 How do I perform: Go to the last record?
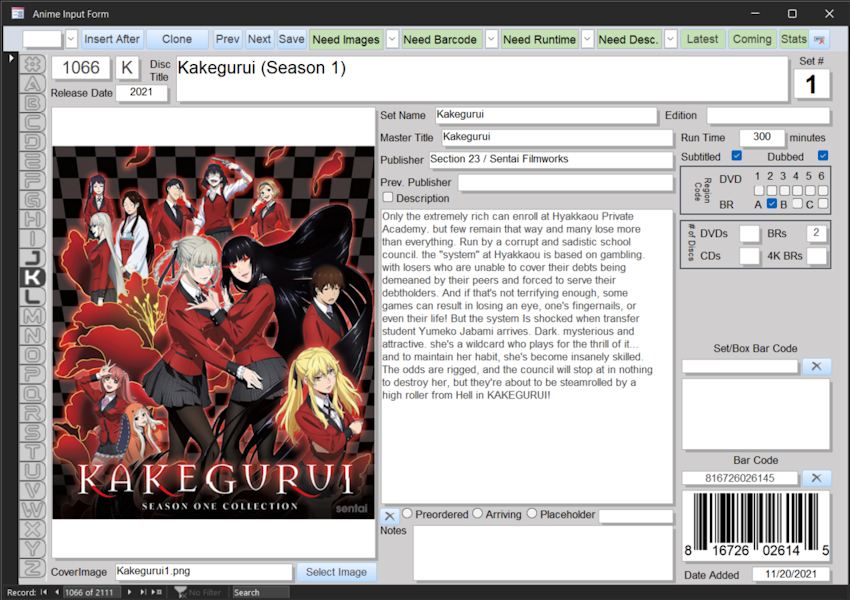[x=143, y=592]
